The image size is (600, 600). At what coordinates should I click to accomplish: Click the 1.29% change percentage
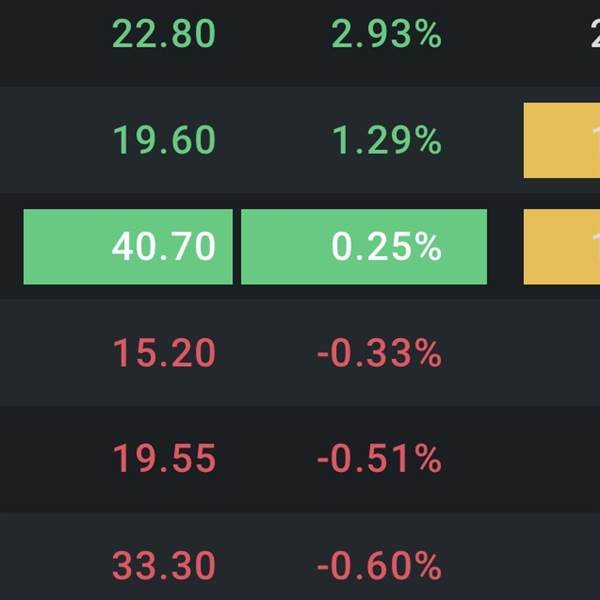point(386,141)
